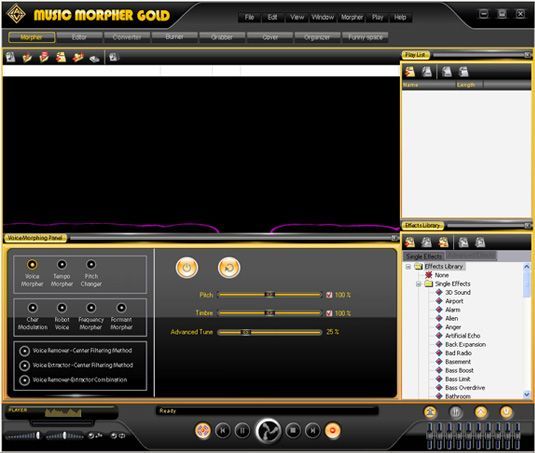Select Voice Remover - Center Filtering Method

24,351
